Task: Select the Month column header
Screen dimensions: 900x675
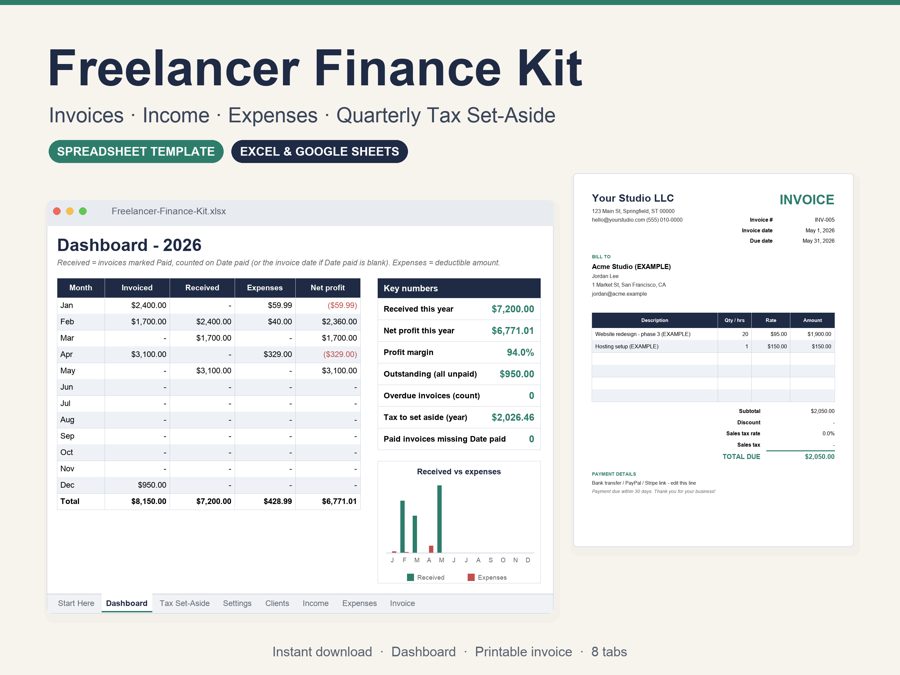Action: tap(81, 288)
